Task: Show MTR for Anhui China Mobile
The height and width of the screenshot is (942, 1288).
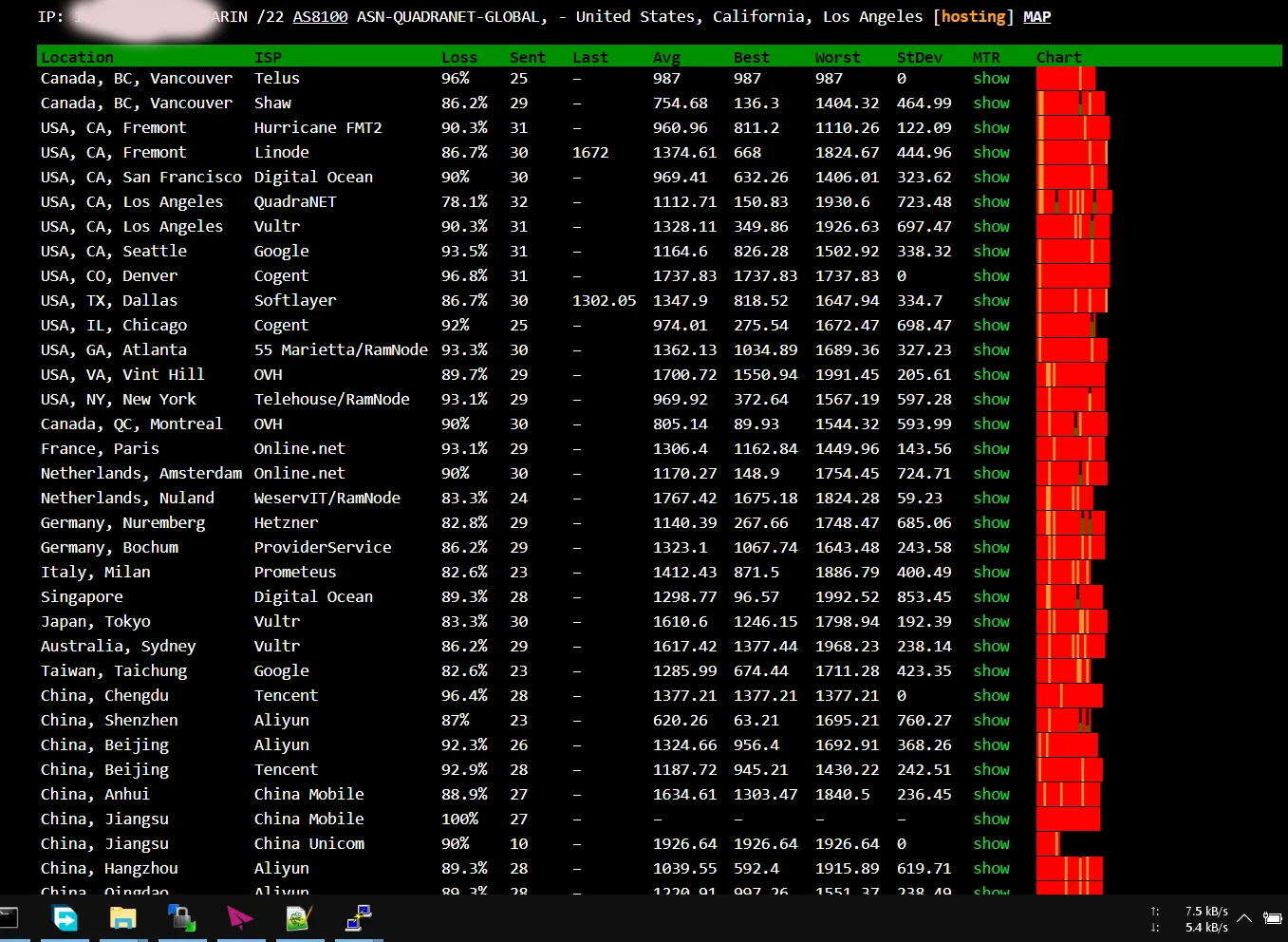Action: coord(991,795)
